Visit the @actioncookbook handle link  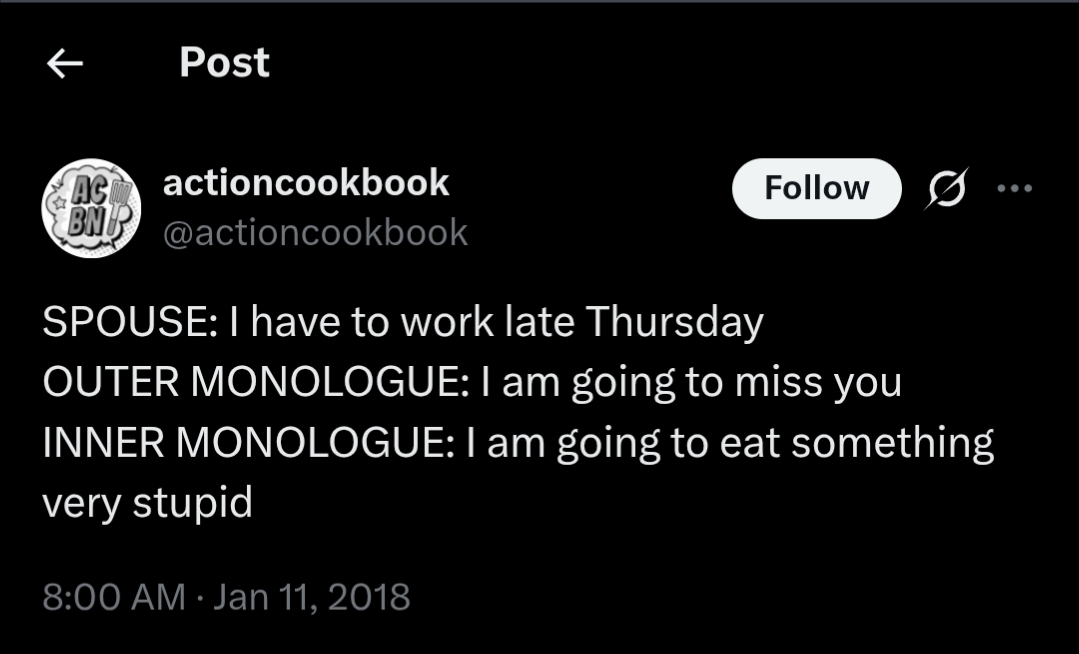coord(314,233)
